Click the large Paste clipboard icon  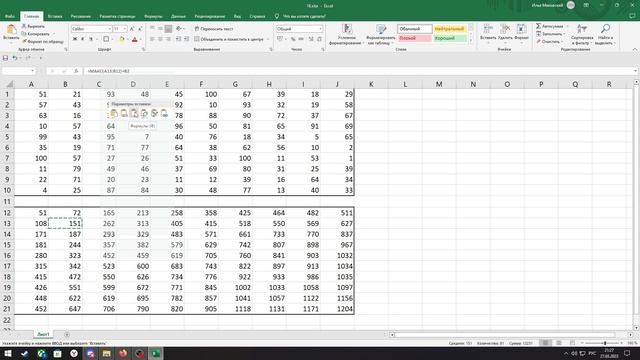click(11, 30)
